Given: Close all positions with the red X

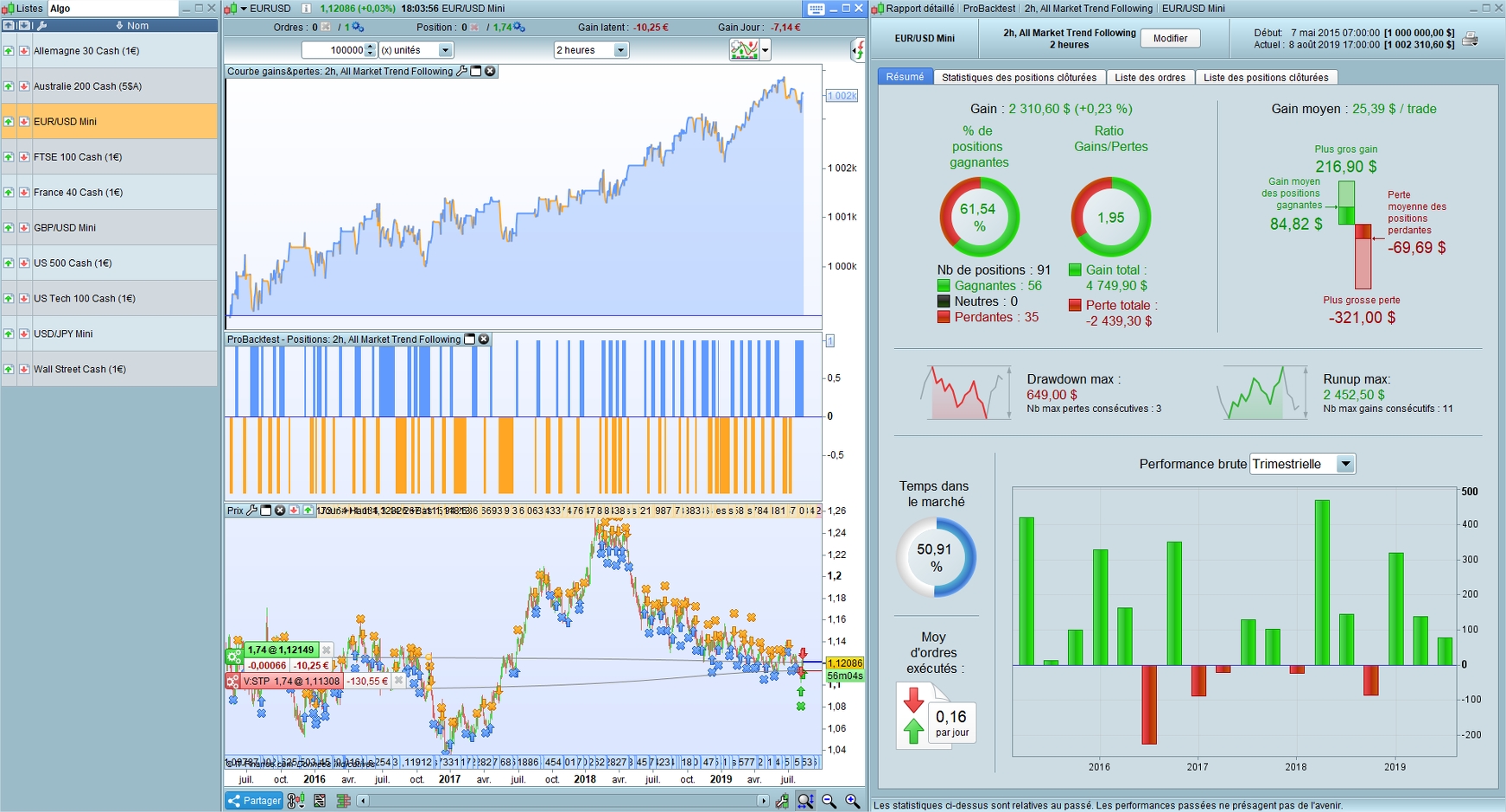Looking at the screenshot, I should pos(474,28).
